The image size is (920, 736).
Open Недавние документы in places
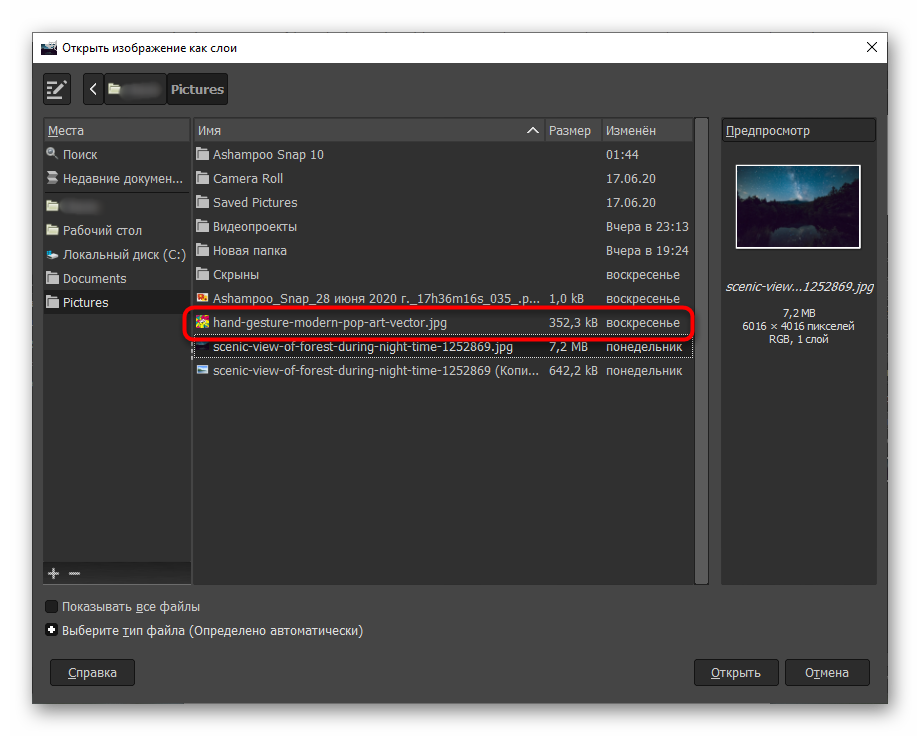click(117, 178)
